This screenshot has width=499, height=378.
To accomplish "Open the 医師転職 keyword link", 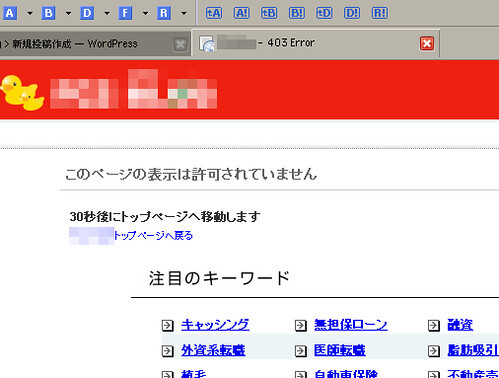I will point(340,350).
